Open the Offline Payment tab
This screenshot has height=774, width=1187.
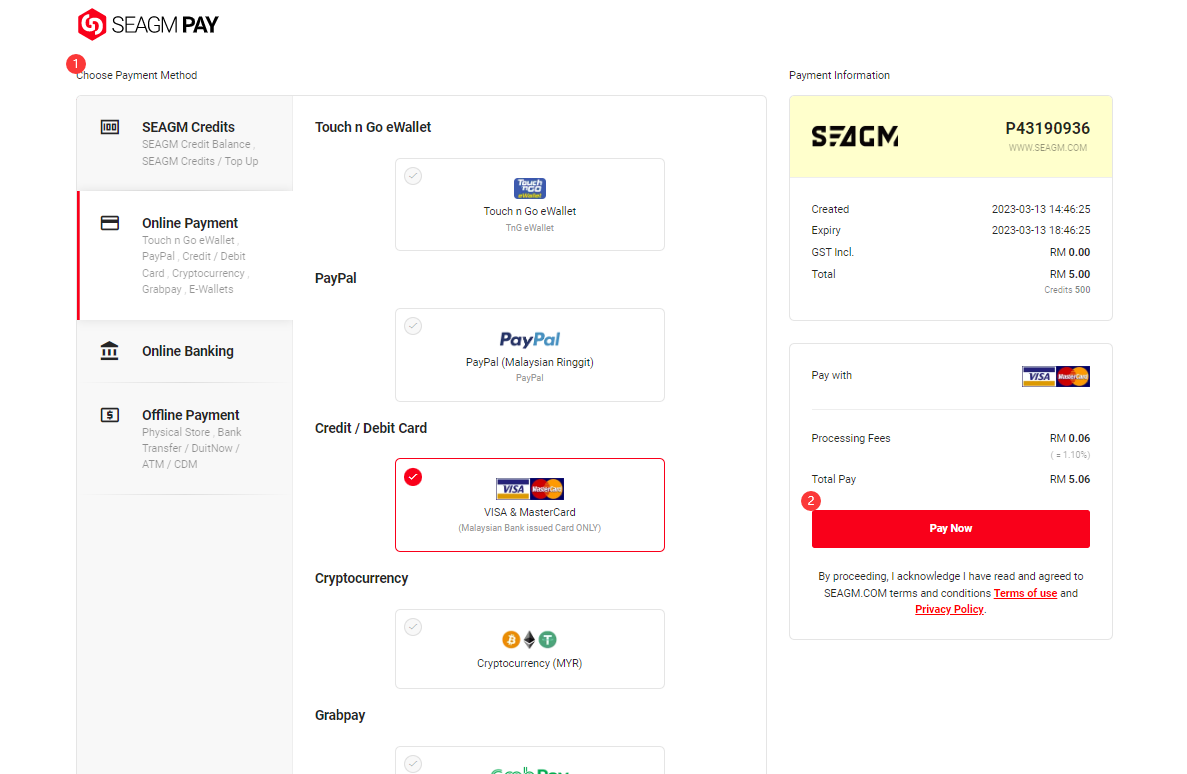tap(185, 438)
